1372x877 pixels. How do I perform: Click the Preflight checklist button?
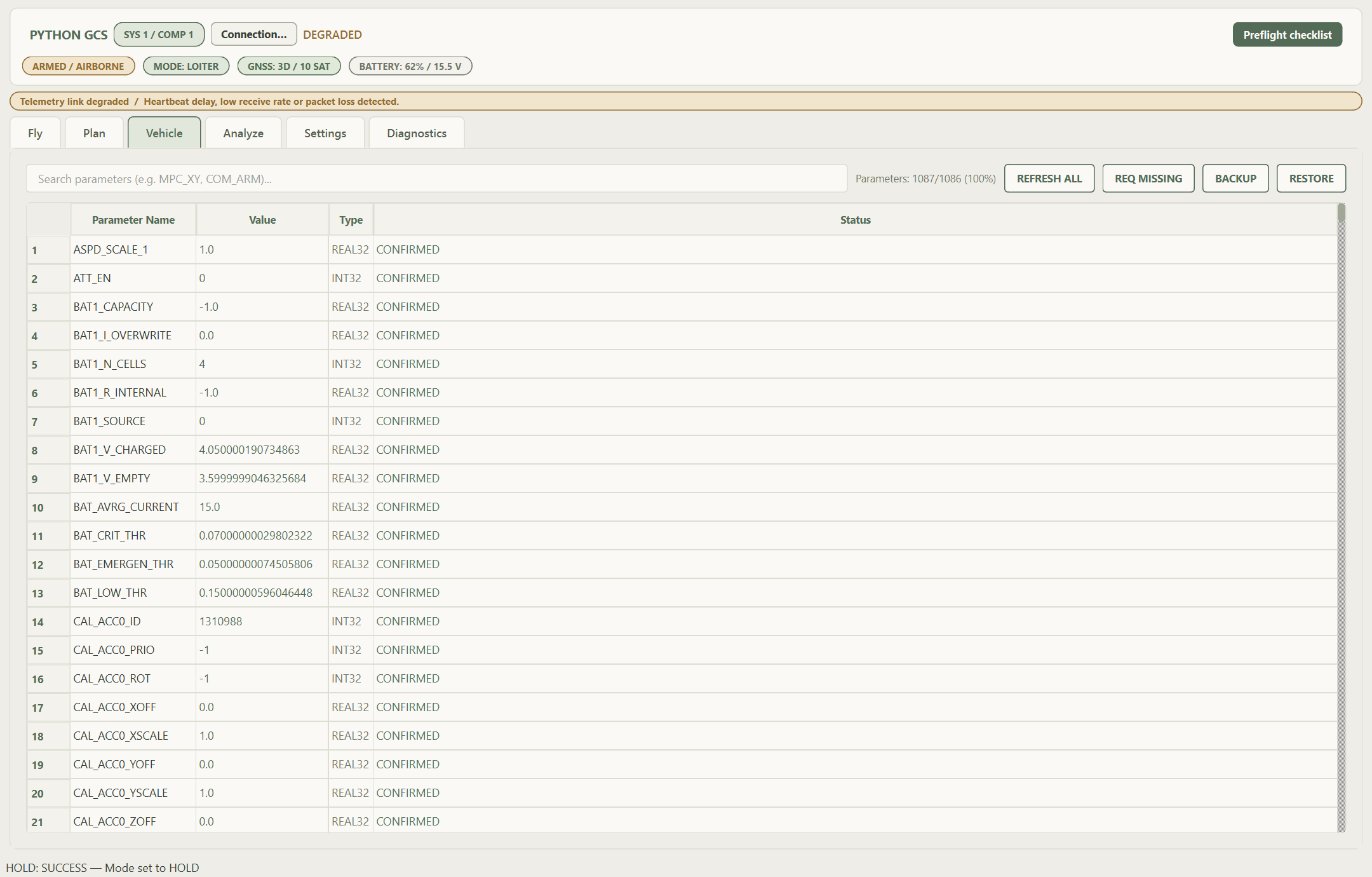point(1288,35)
